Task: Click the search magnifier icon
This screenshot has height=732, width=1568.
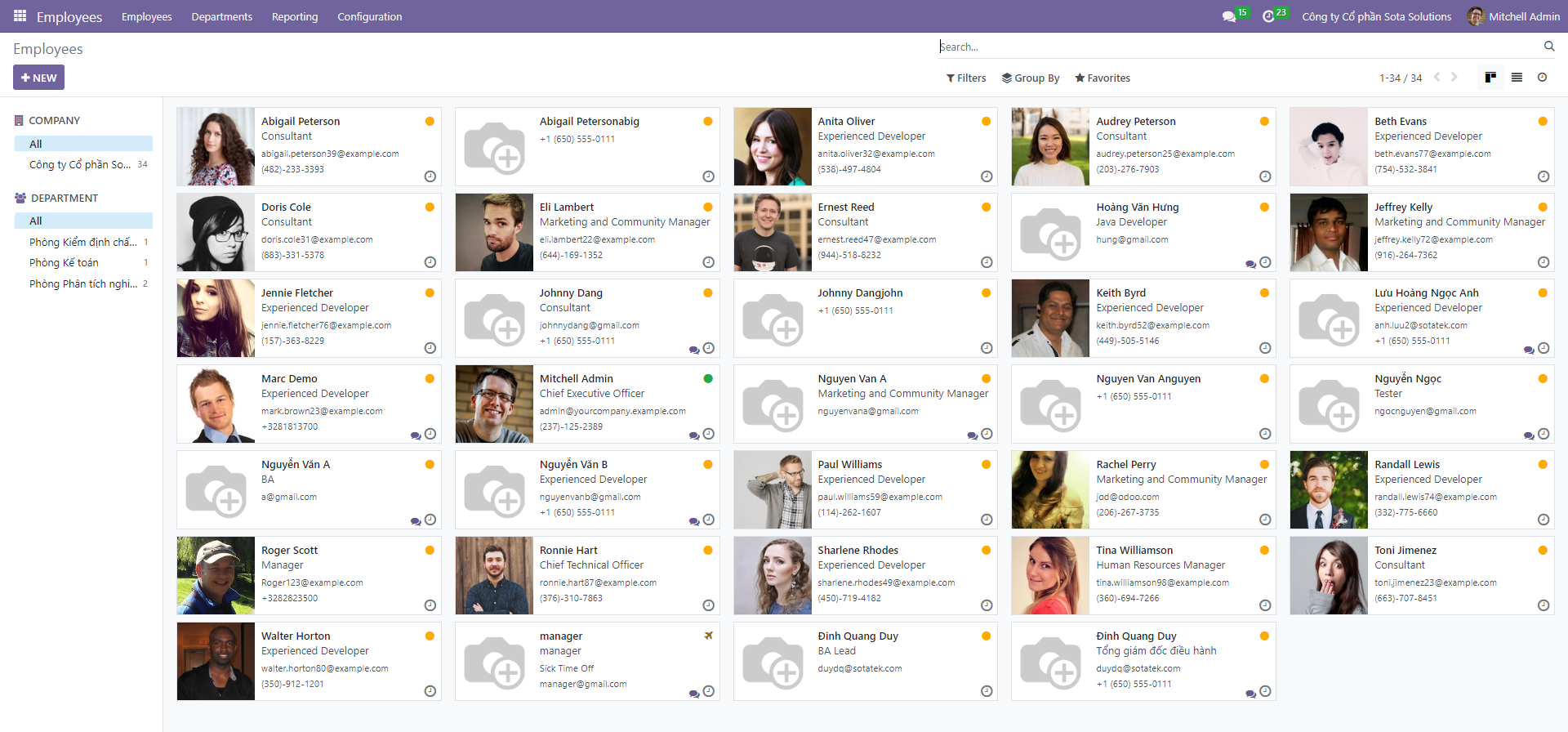Action: [x=1548, y=47]
